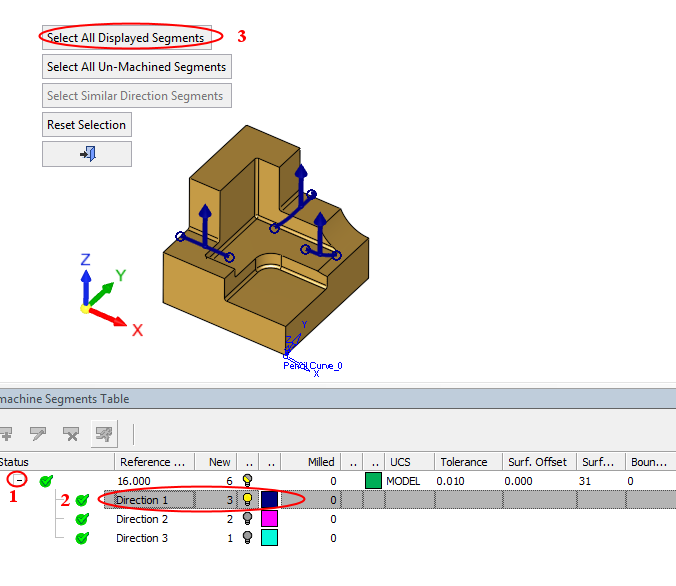Click the green checkmark status of Direction 3
Viewport: 676px width, 586px height.
tap(83, 538)
